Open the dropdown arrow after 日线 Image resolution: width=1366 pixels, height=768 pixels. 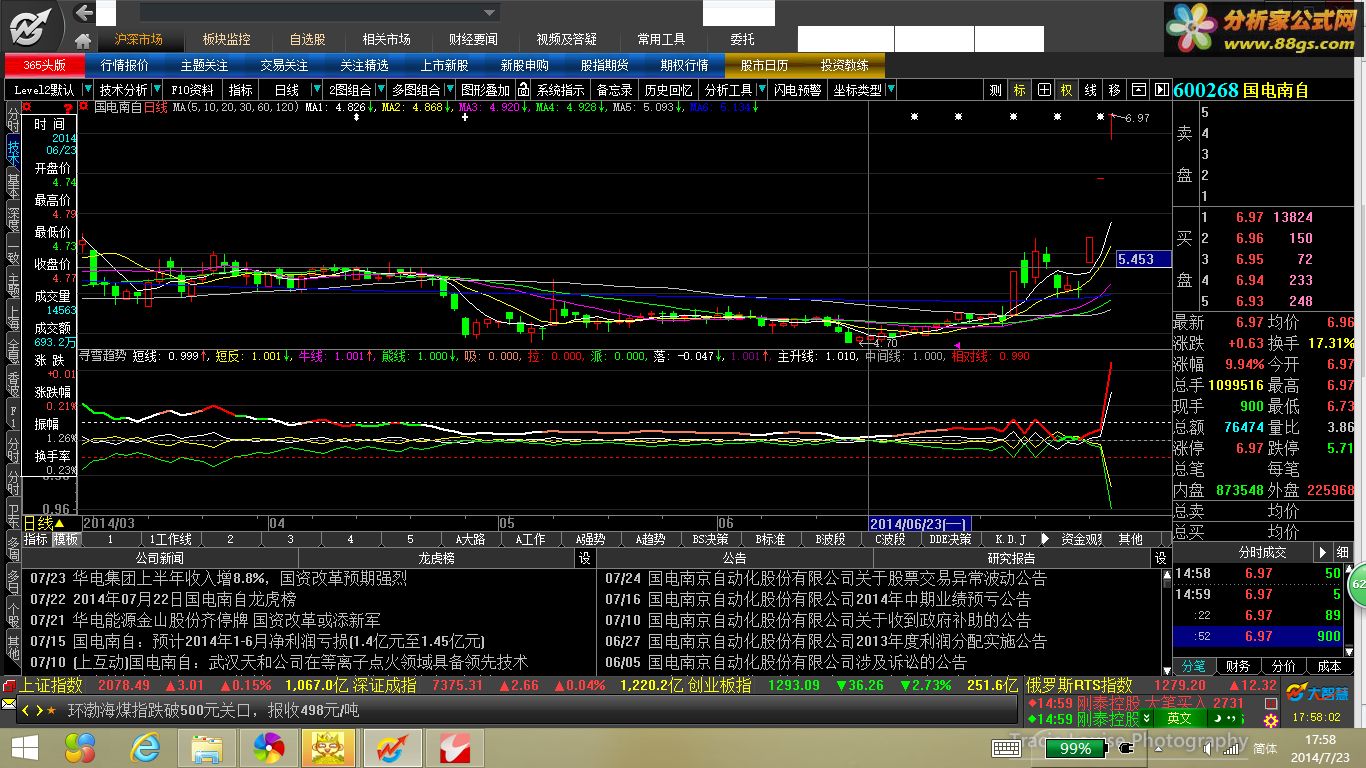click(318, 90)
